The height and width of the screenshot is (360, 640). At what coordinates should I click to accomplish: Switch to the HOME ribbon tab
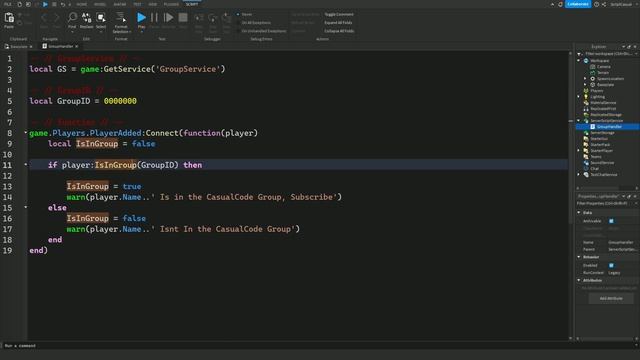(x=82, y=4)
